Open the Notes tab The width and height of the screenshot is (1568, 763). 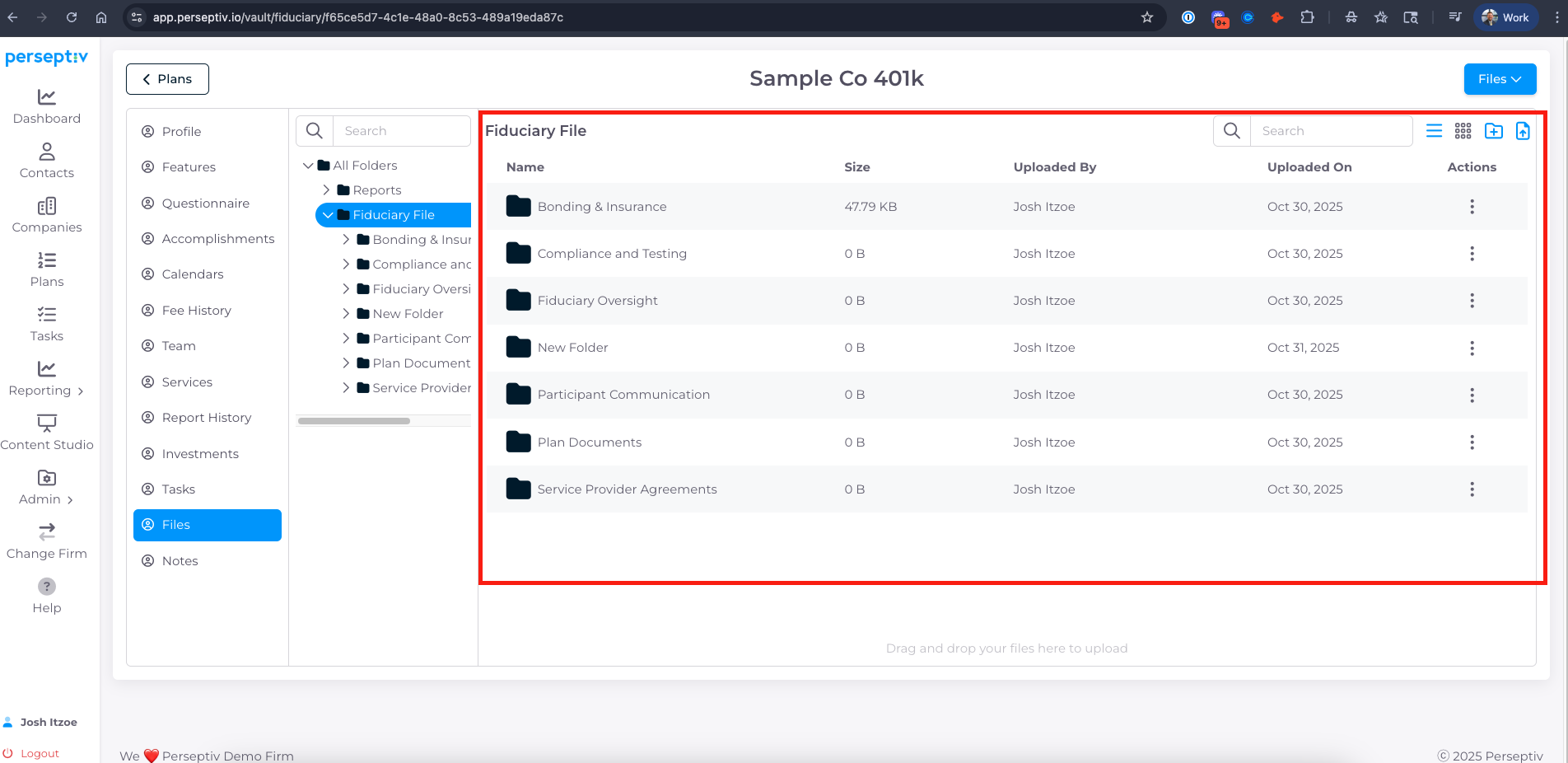coord(208,561)
